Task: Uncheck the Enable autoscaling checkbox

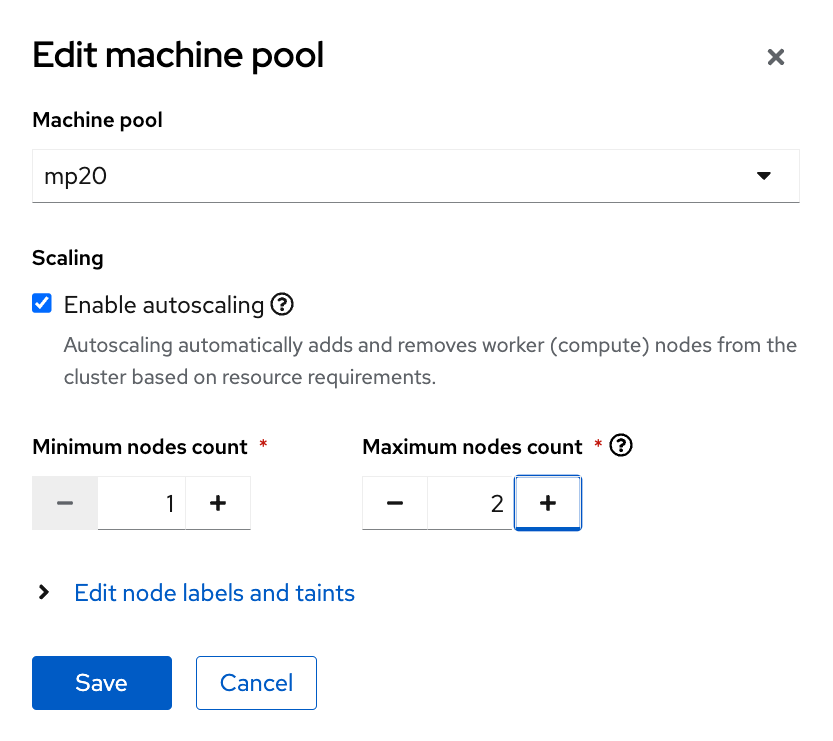Action: point(42,304)
